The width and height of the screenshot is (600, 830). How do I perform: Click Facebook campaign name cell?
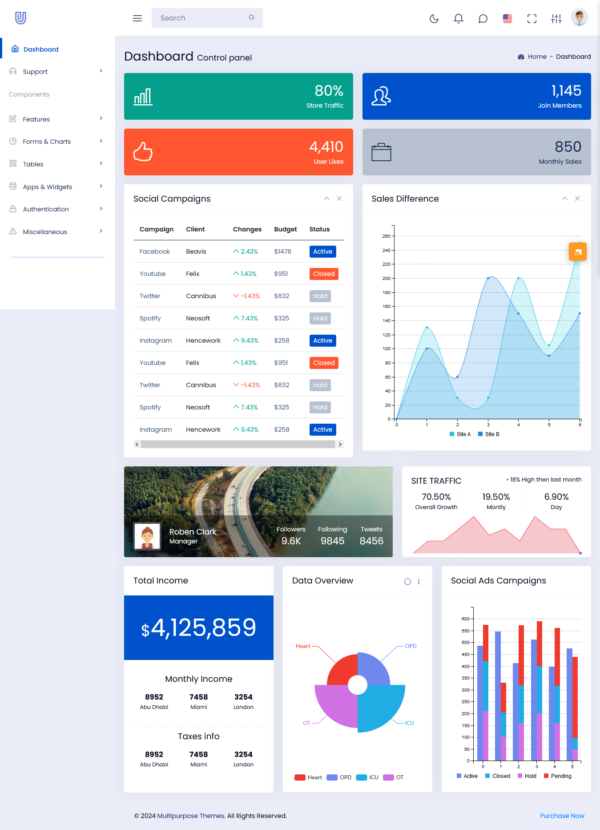(x=155, y=251)
